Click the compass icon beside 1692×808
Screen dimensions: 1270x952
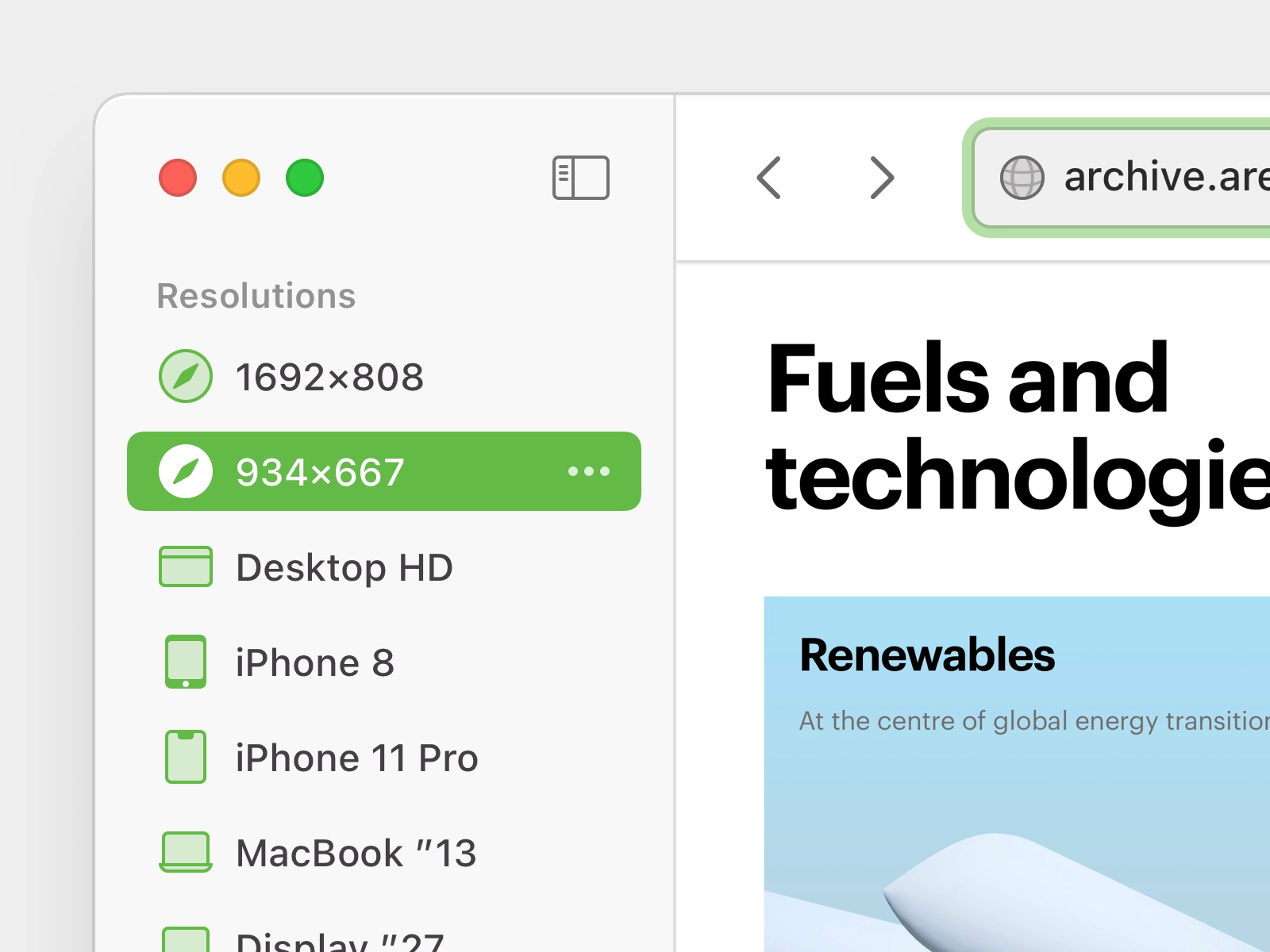coord(186,376)
